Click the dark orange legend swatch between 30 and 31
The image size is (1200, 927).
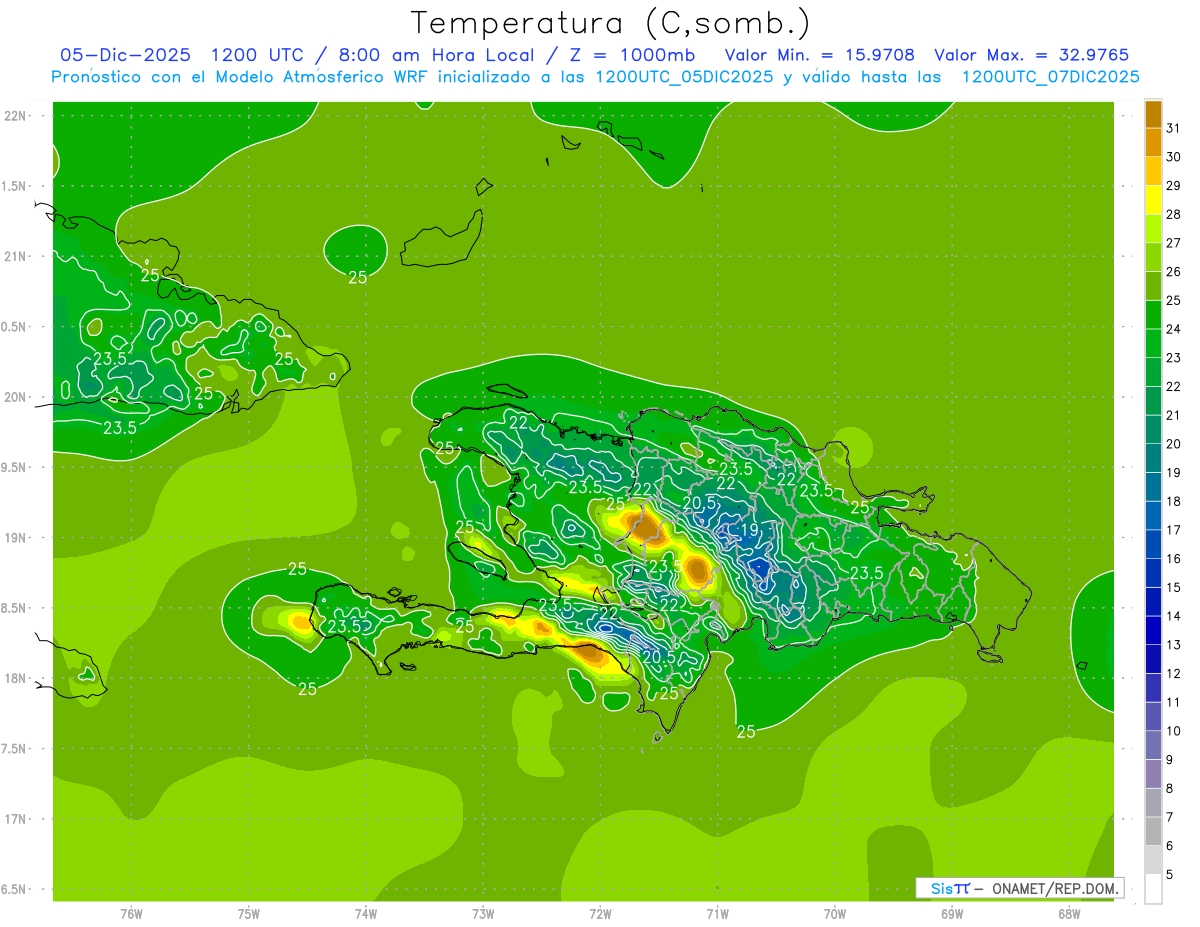click(1153, 143)
